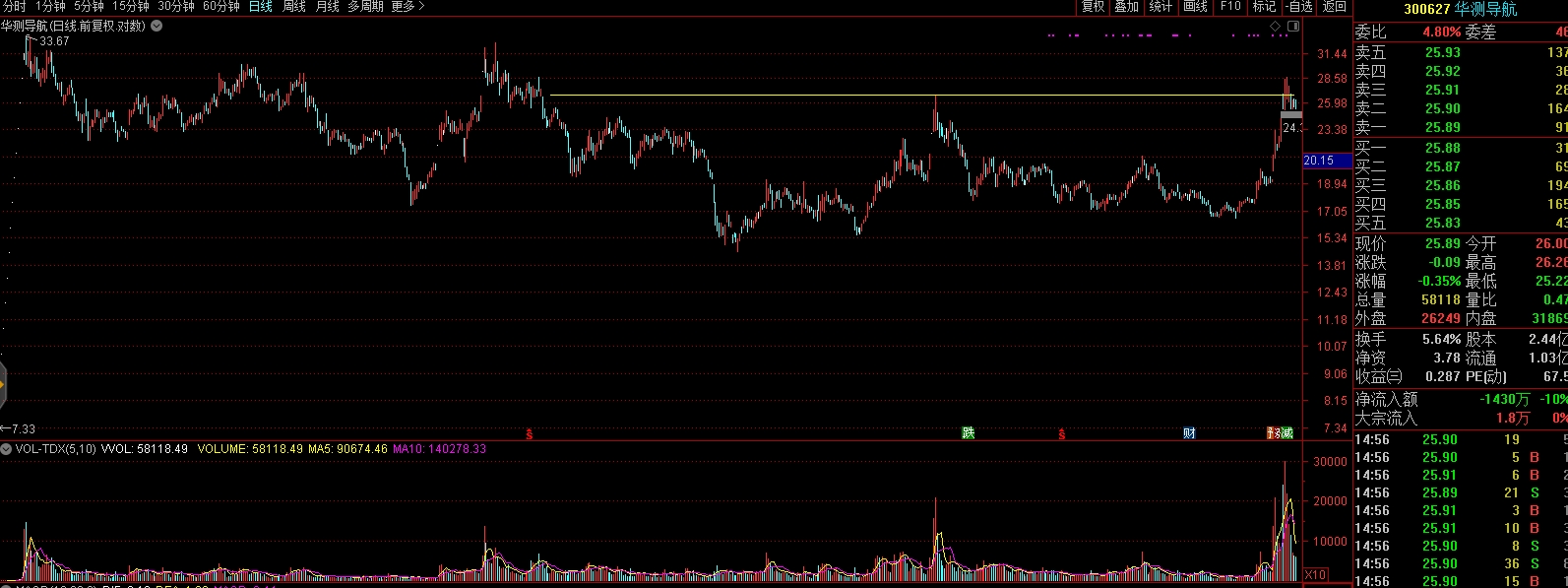Click the 涨幅 -0.35% value

coord(1440,281)
